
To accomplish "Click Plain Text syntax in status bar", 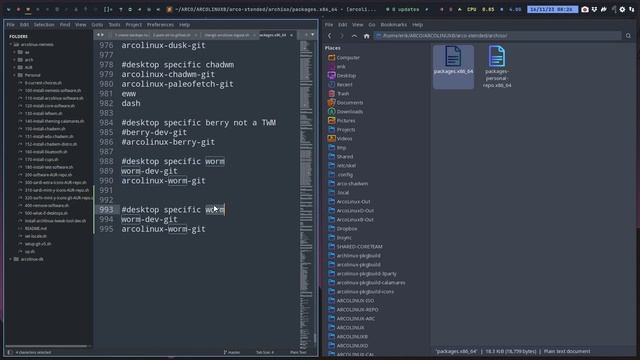I will click(298, 352).
